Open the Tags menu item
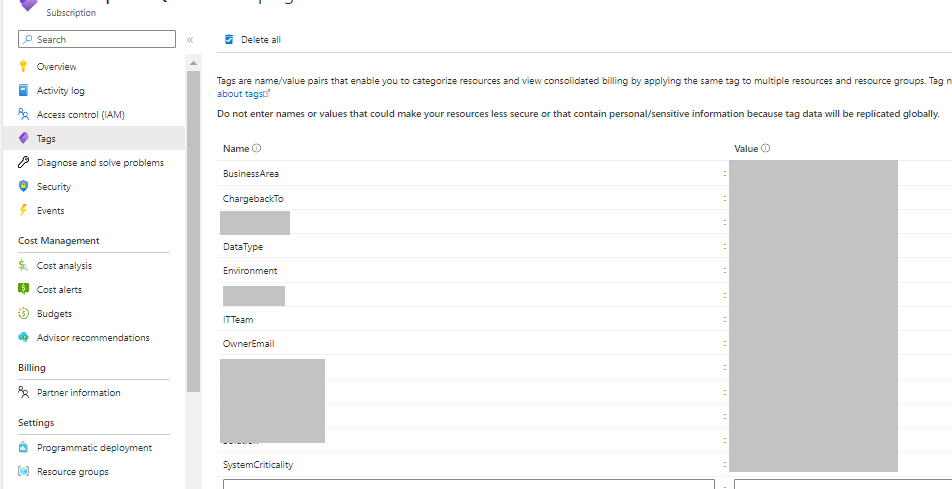The width and height of the screenshot is (952, 489). tap(46, 139)
